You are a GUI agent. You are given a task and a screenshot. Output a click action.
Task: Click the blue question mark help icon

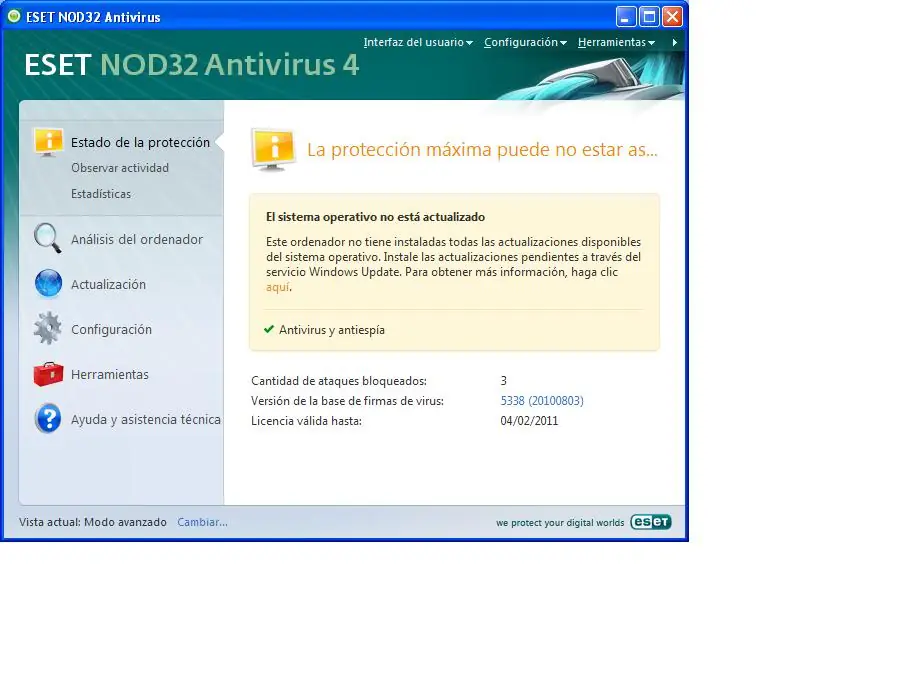[48, 419]
